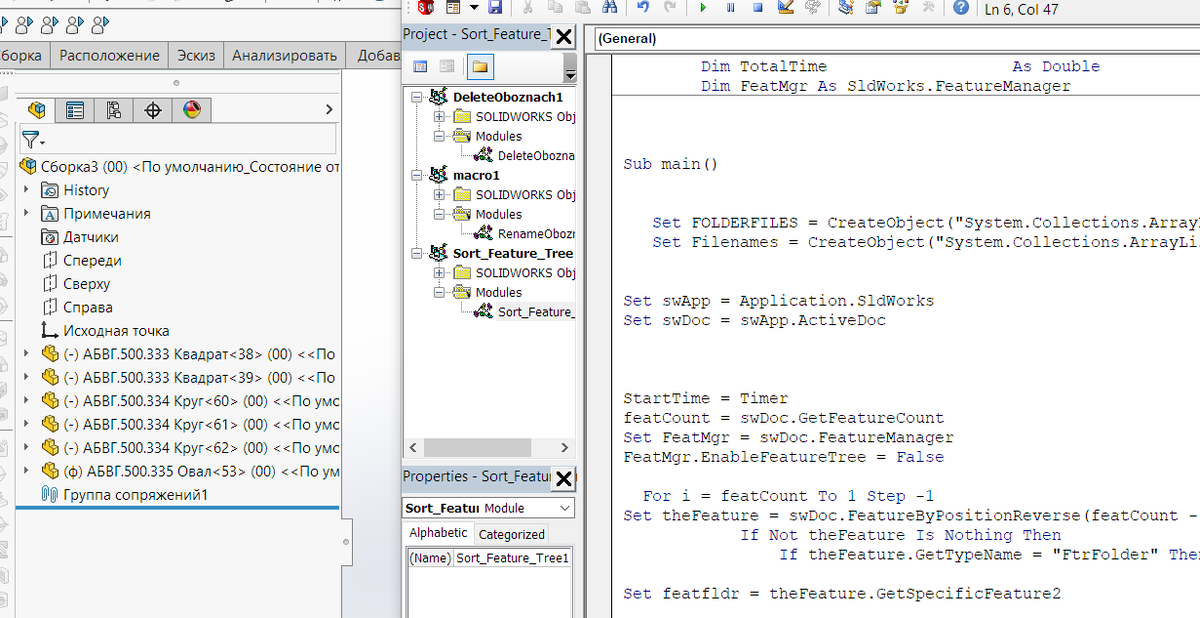Screen dimensions: 1200x618
Task: Switch to the Categorized properties tab
Action: pyautogui.click(x=511, y=534)
